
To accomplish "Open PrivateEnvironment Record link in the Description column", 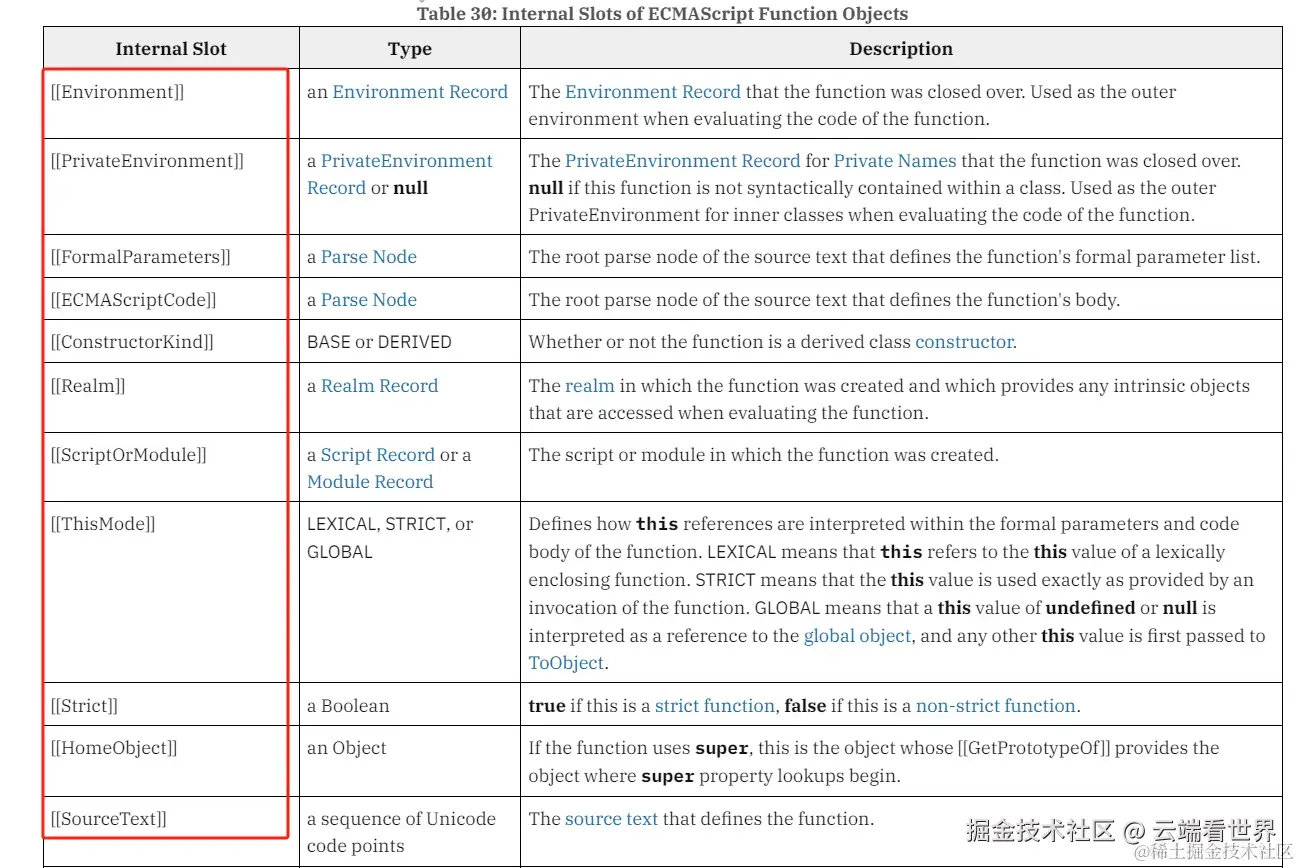I will click(683, 161).
